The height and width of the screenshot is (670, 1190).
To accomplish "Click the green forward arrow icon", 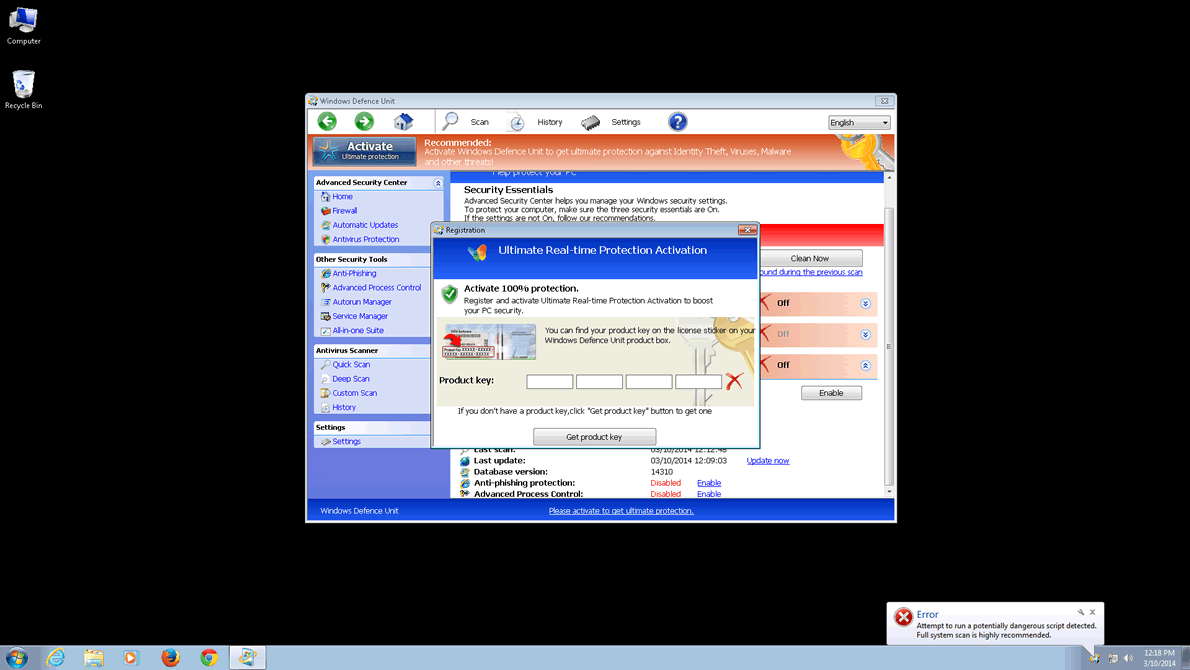I will tap(364, 121).
